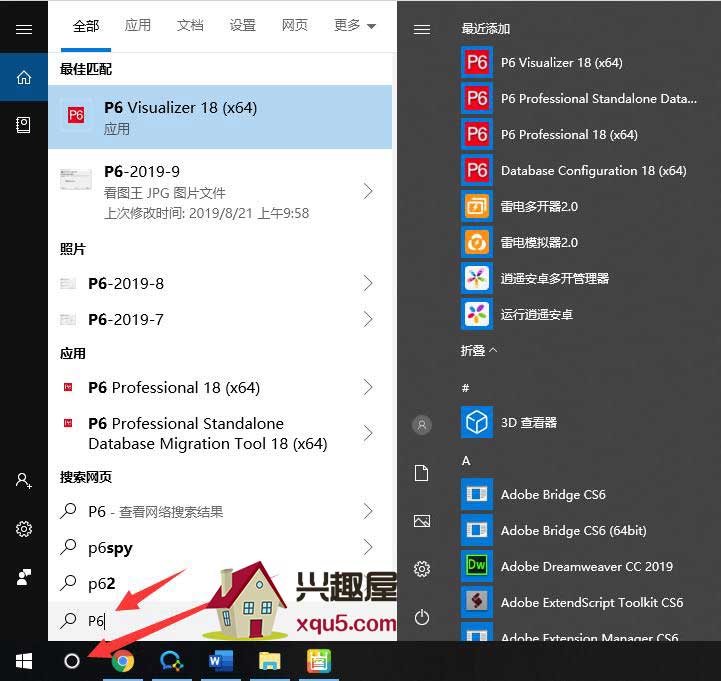Open best match P6 Visualizer 18 (x64)

click(x=220, y=117)
